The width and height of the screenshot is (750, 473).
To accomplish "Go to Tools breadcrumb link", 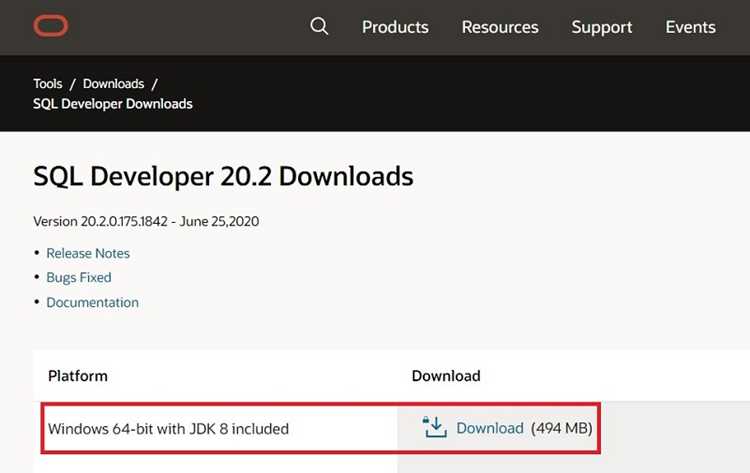I will pyautogui.click(x=48, y=84).
